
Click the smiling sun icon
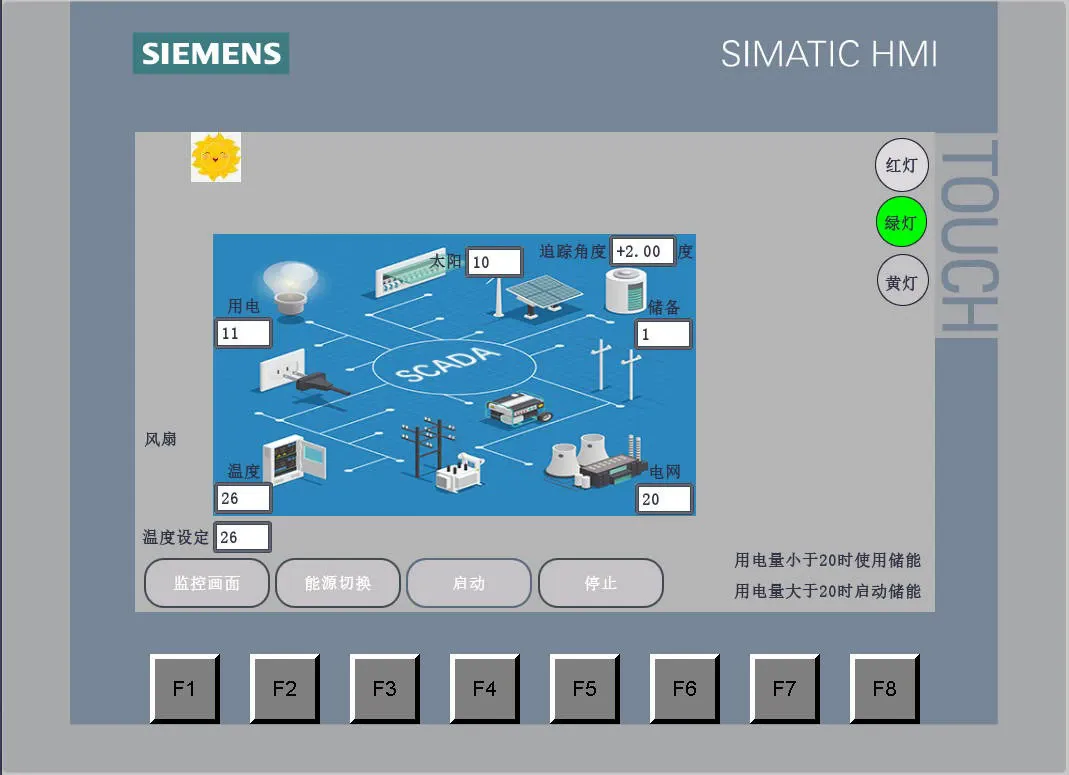click(215, 157)
